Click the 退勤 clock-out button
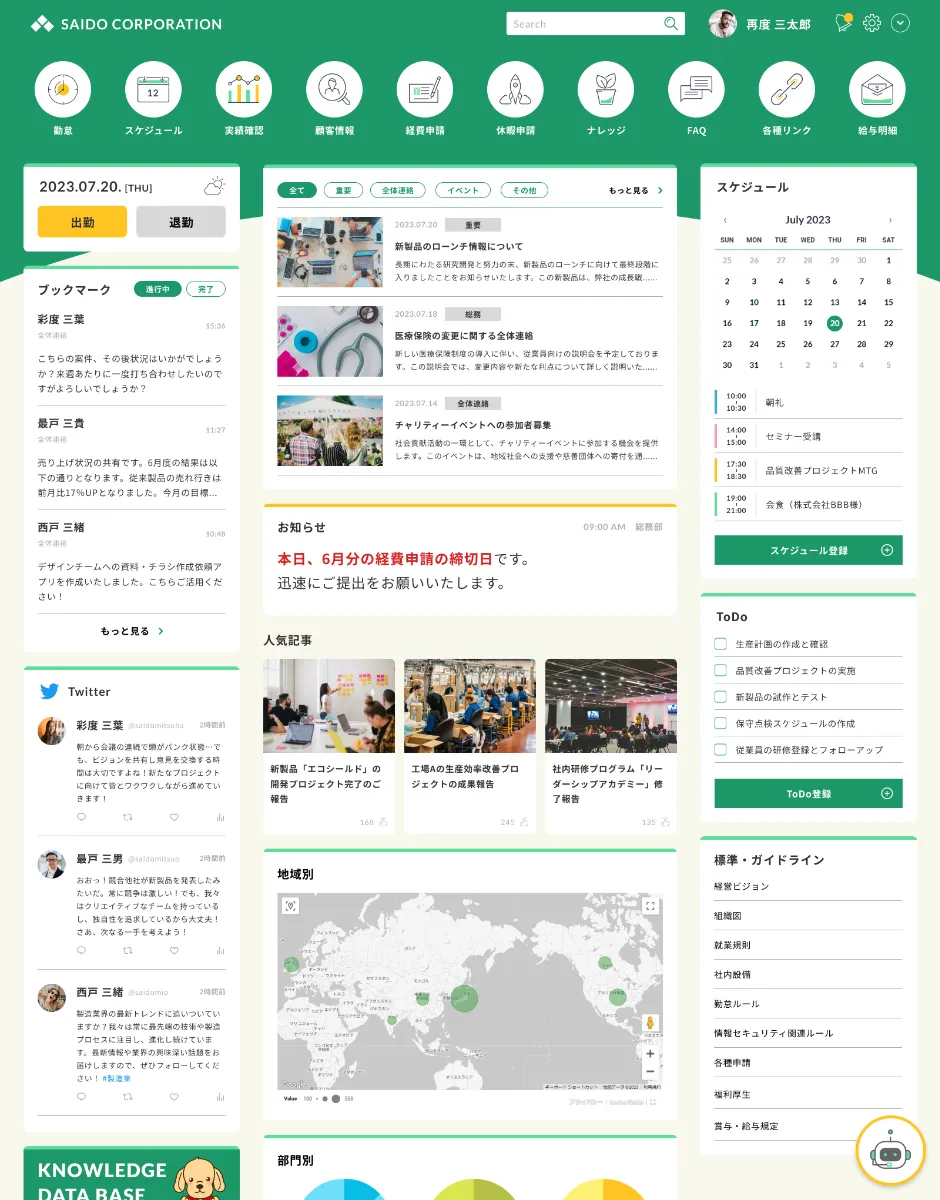The height and width of the screenshot is (1200, 940). [181, 222]
